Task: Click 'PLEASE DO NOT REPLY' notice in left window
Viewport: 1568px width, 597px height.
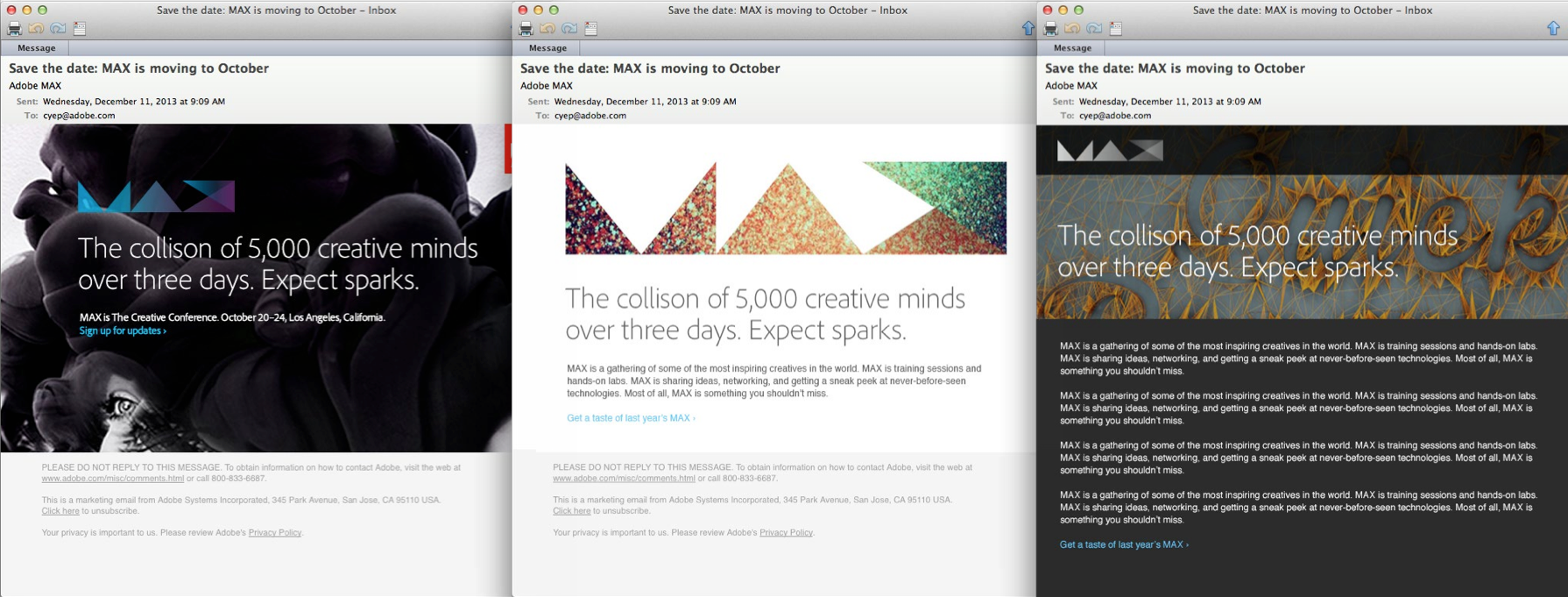Action: click(251, 473)
